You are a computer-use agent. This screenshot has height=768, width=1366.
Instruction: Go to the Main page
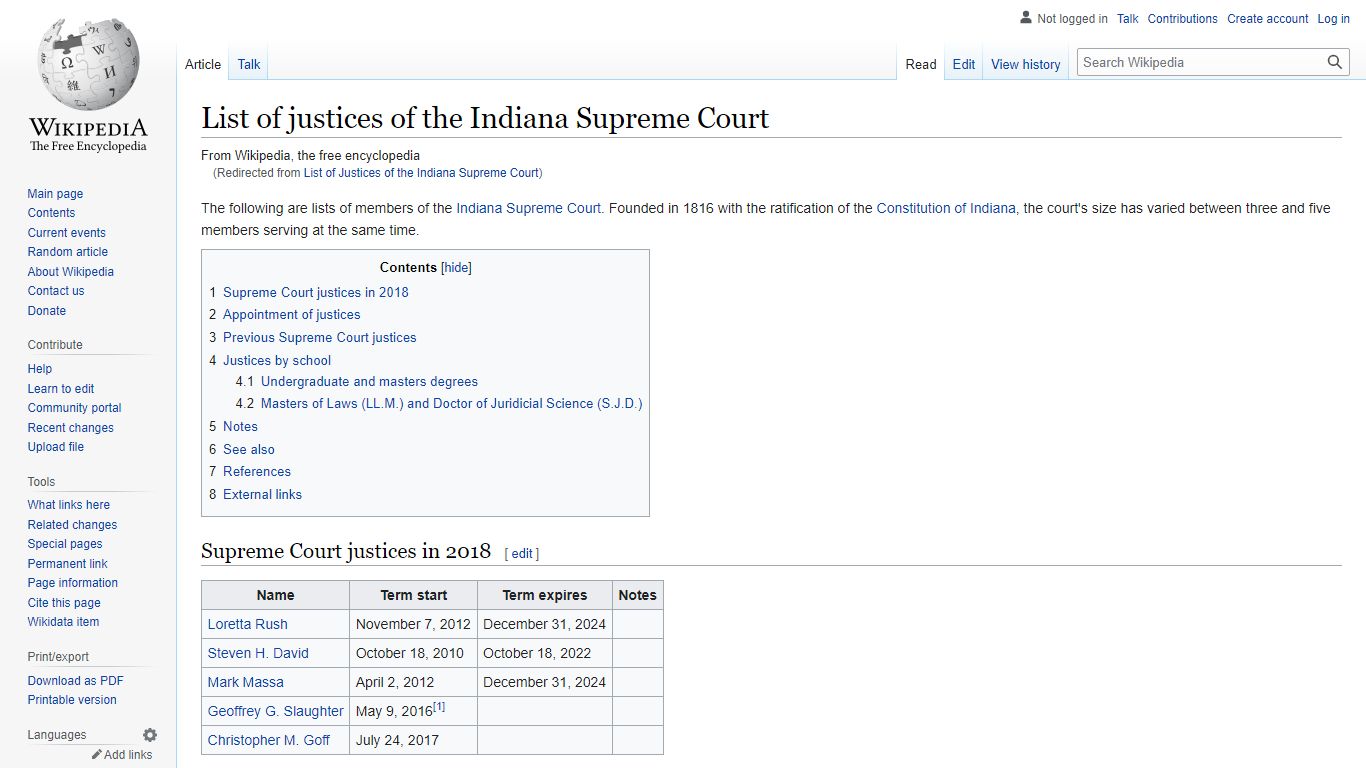pyautogui.click(x=55, y=194)
